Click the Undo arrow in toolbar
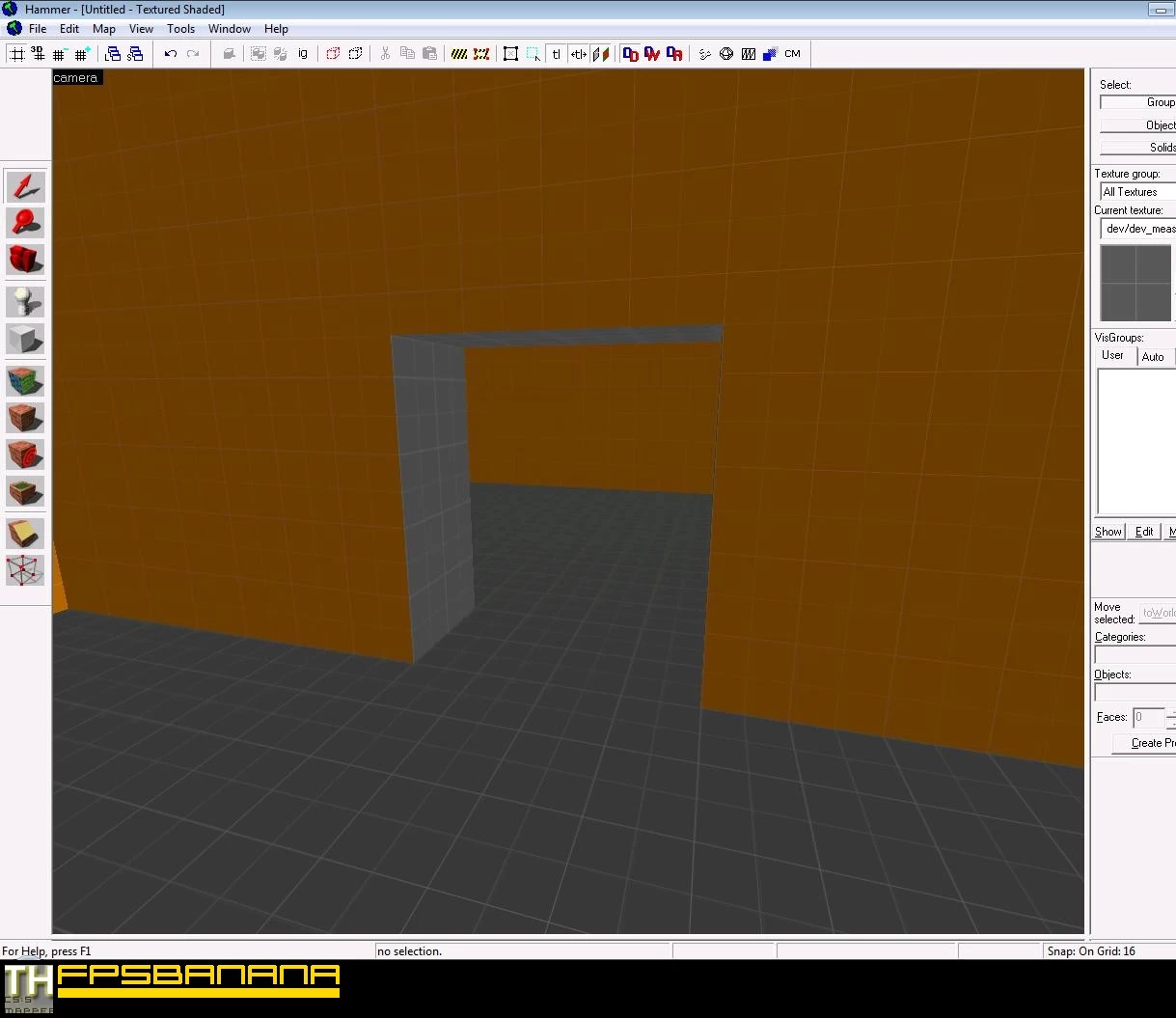This screenshot has height=1018, width=1176. pos(171,54)
